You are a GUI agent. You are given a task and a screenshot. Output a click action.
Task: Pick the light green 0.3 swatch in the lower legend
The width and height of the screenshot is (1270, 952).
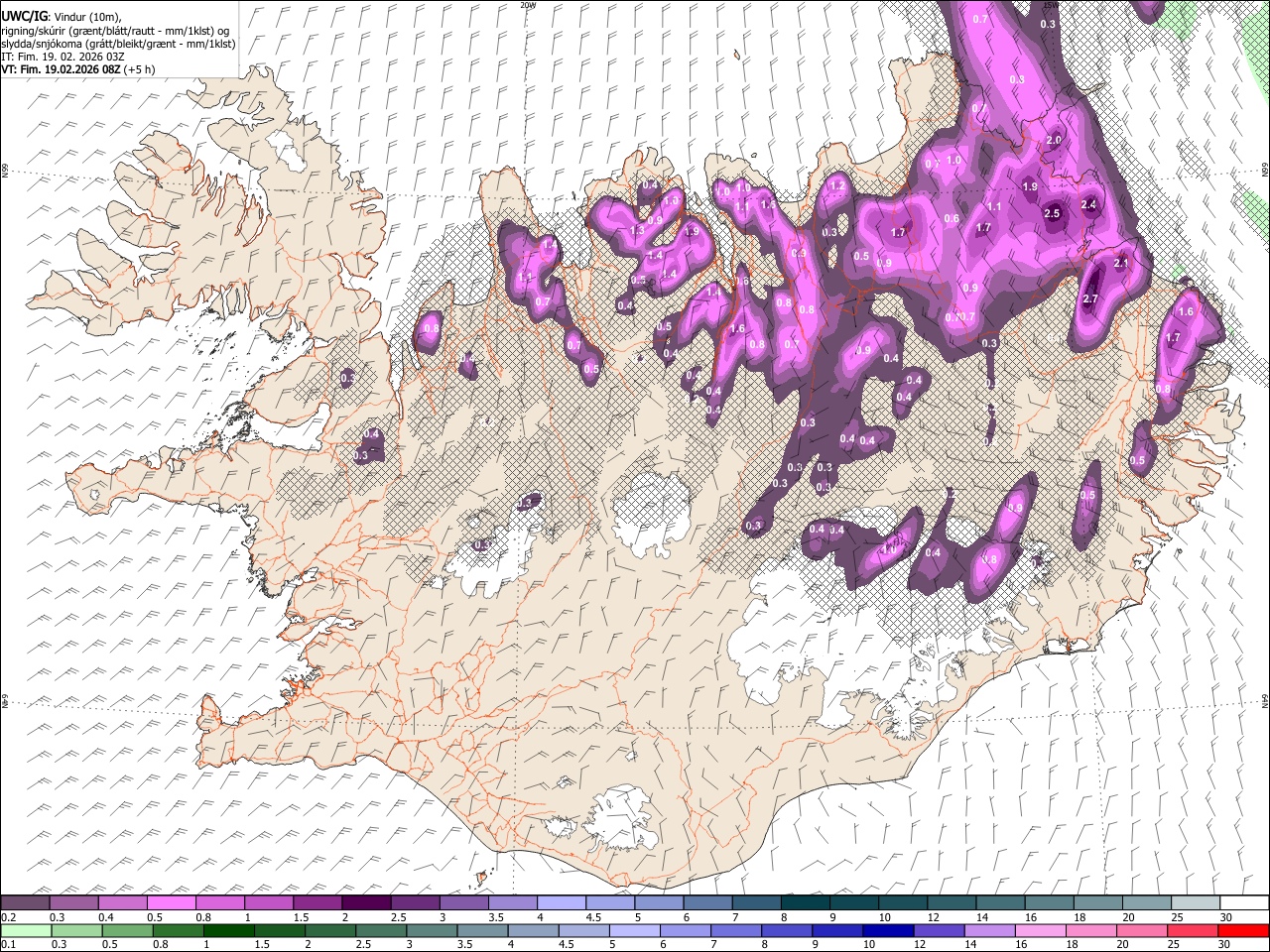tap(75, 930)
